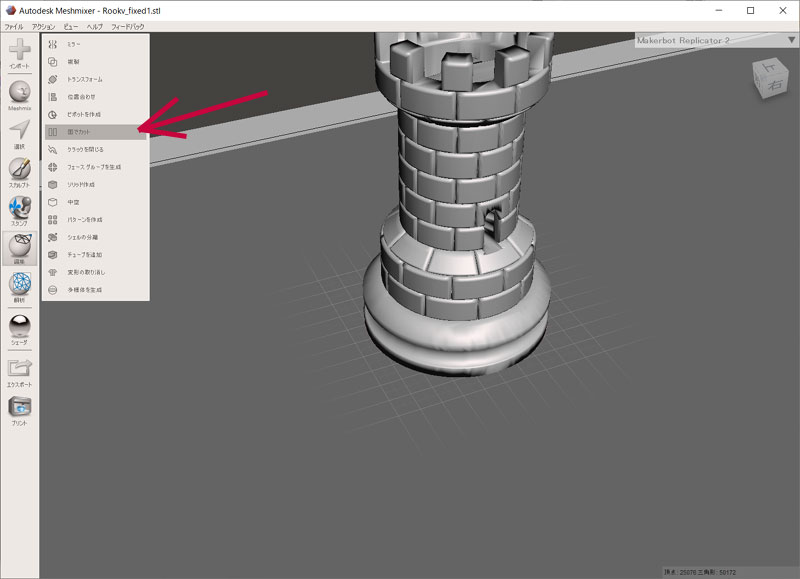Click the Import (インポート) plus icon

[19, 51]
